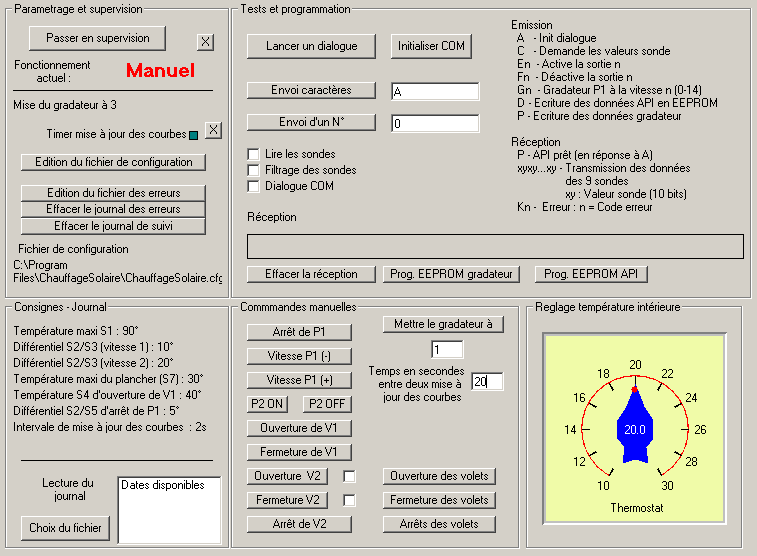Focus the number field containing 0

pyautogui.click(x=435, y=123)
